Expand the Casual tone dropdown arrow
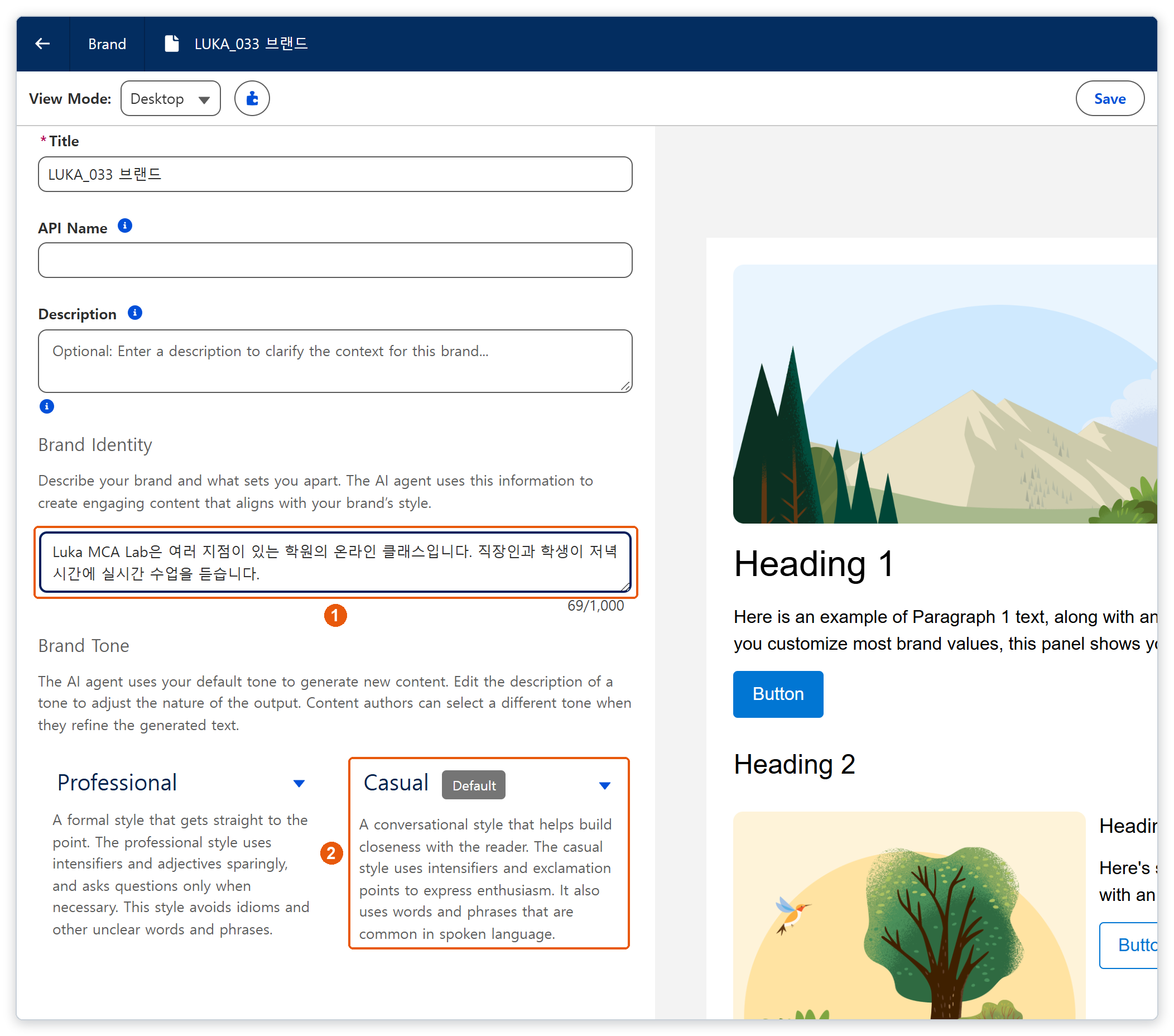The height and width of the screenshot is (1036, 1174). click(605, 786)
